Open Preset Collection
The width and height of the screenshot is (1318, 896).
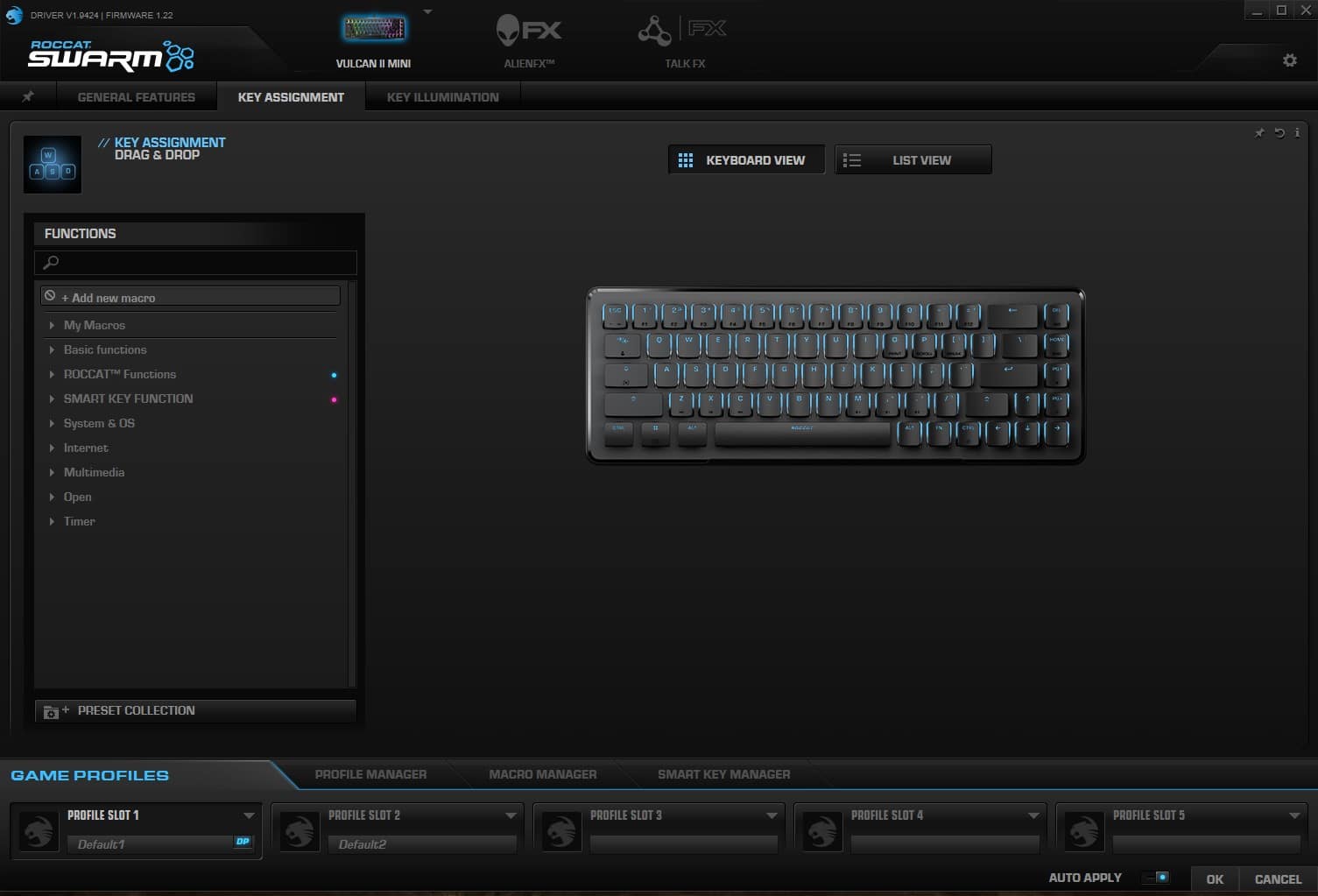[x=195, y=710]
